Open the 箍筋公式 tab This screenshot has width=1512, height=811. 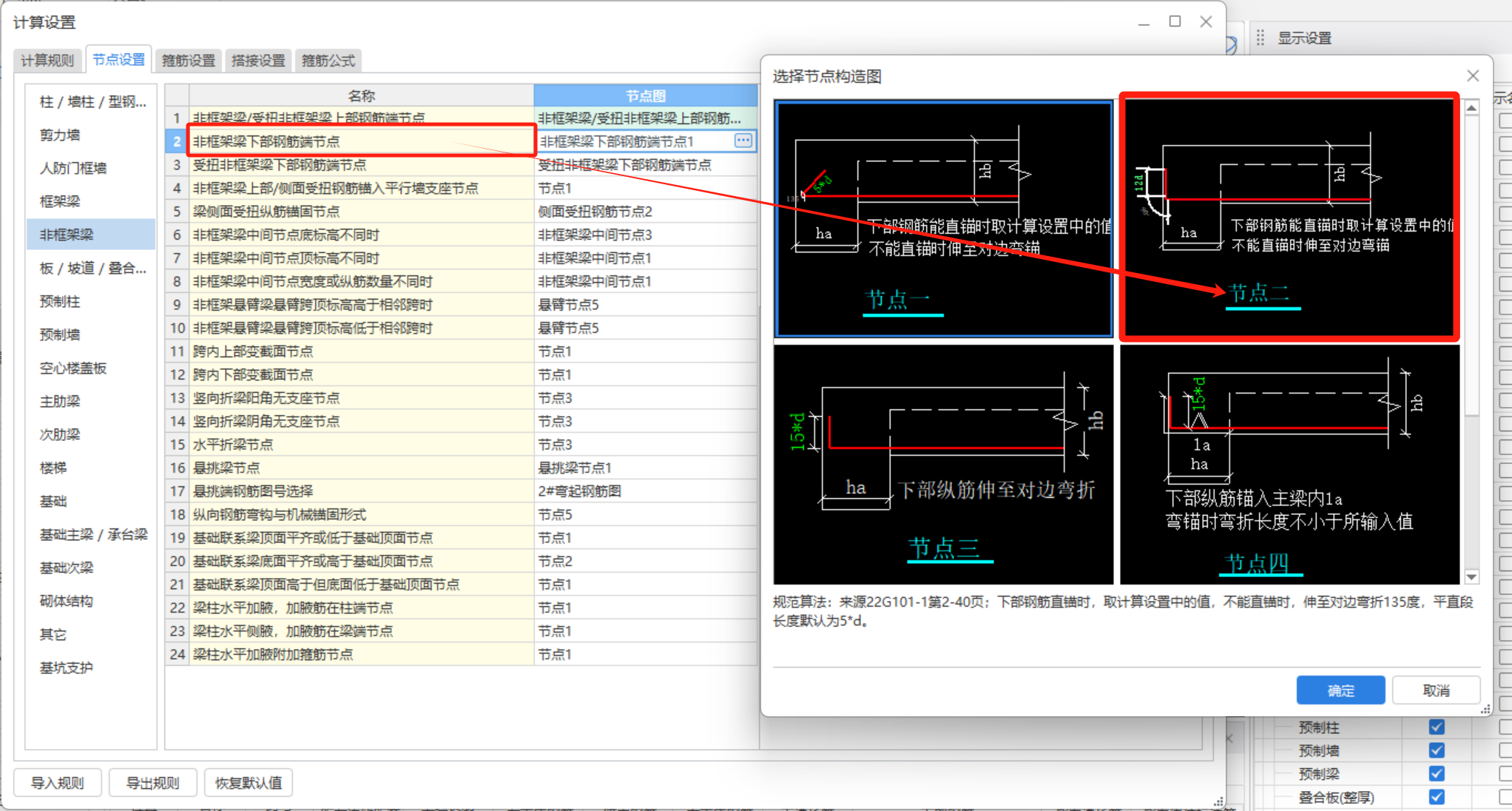328,61
